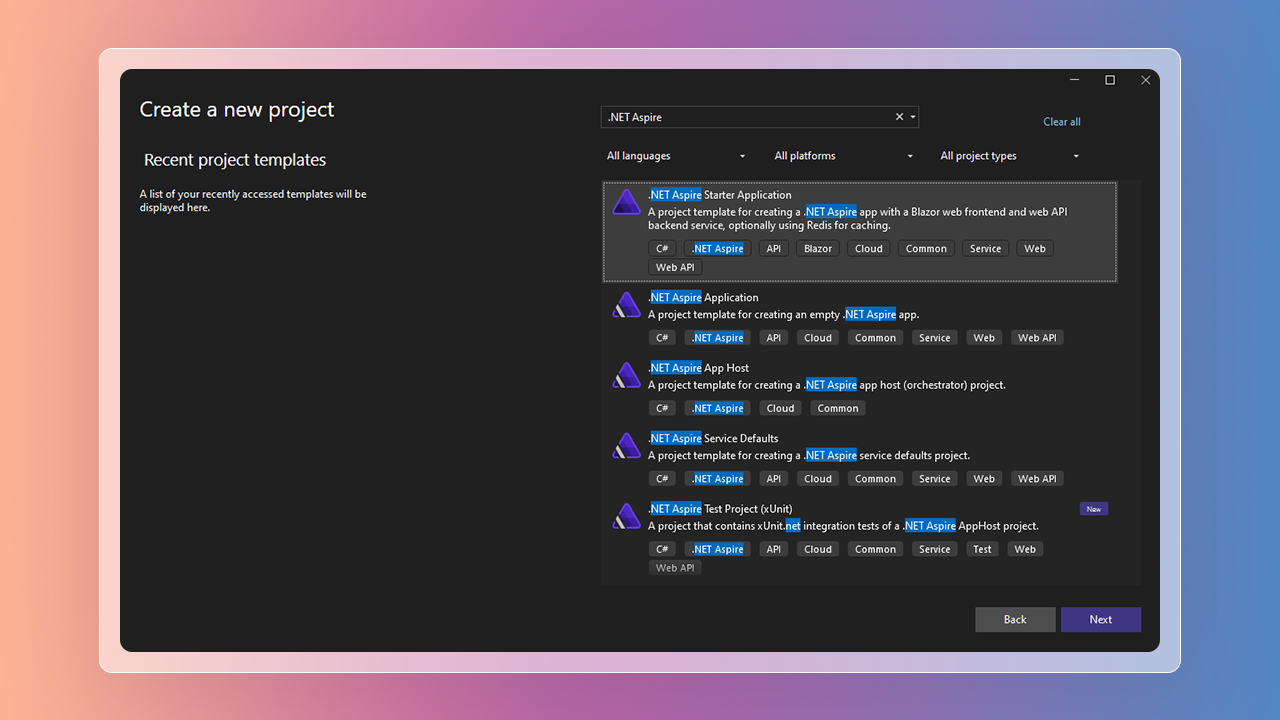Click Blazor tag on Starter Application
This screenshot has height=720, width=1280.
tap(817, 249)
